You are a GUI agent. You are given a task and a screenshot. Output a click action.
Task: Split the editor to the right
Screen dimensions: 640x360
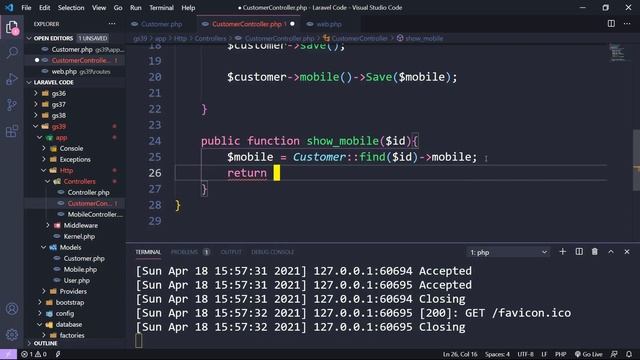coord(611,24)
